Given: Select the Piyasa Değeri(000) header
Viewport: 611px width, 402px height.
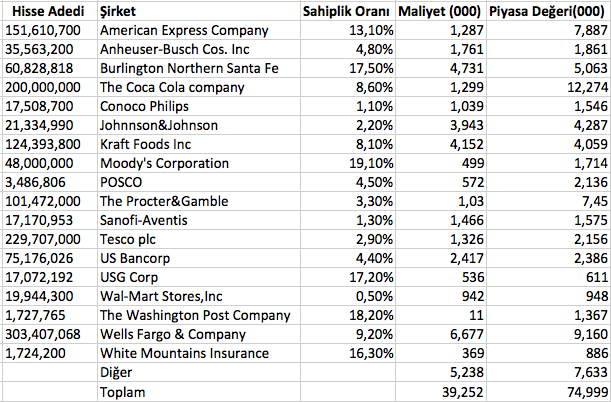Looking at the screenshot, I should tap(546, 10).
